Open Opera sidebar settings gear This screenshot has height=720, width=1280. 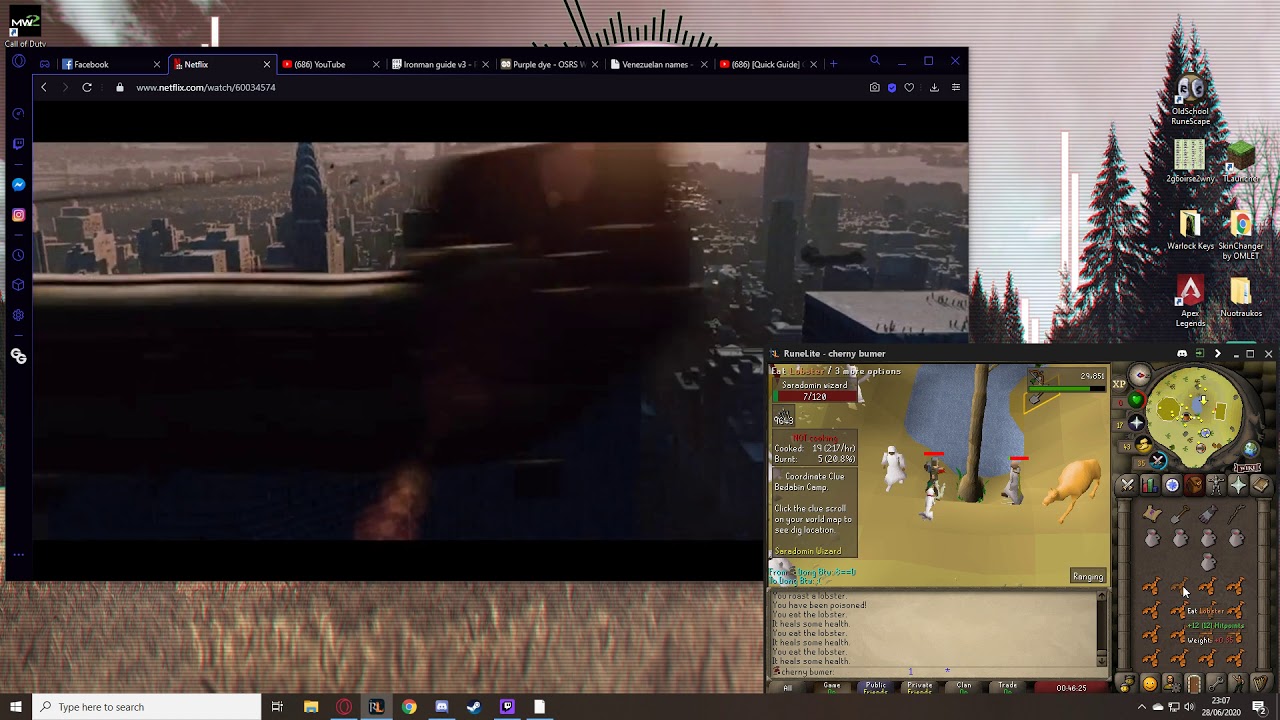point(18,315)
